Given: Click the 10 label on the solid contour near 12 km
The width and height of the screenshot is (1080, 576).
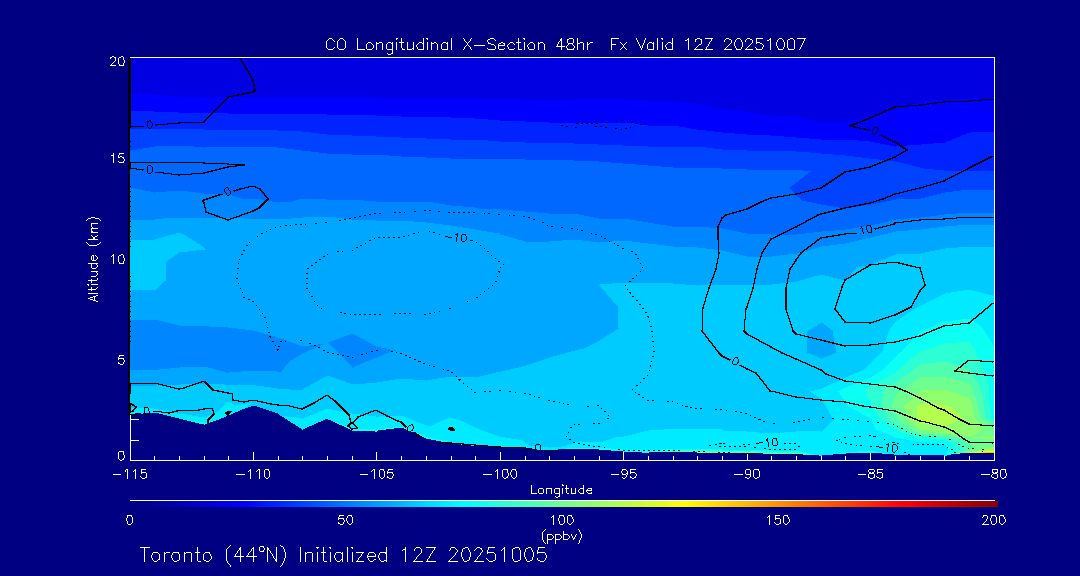Looking at the screenshot, I should (865, 229).
